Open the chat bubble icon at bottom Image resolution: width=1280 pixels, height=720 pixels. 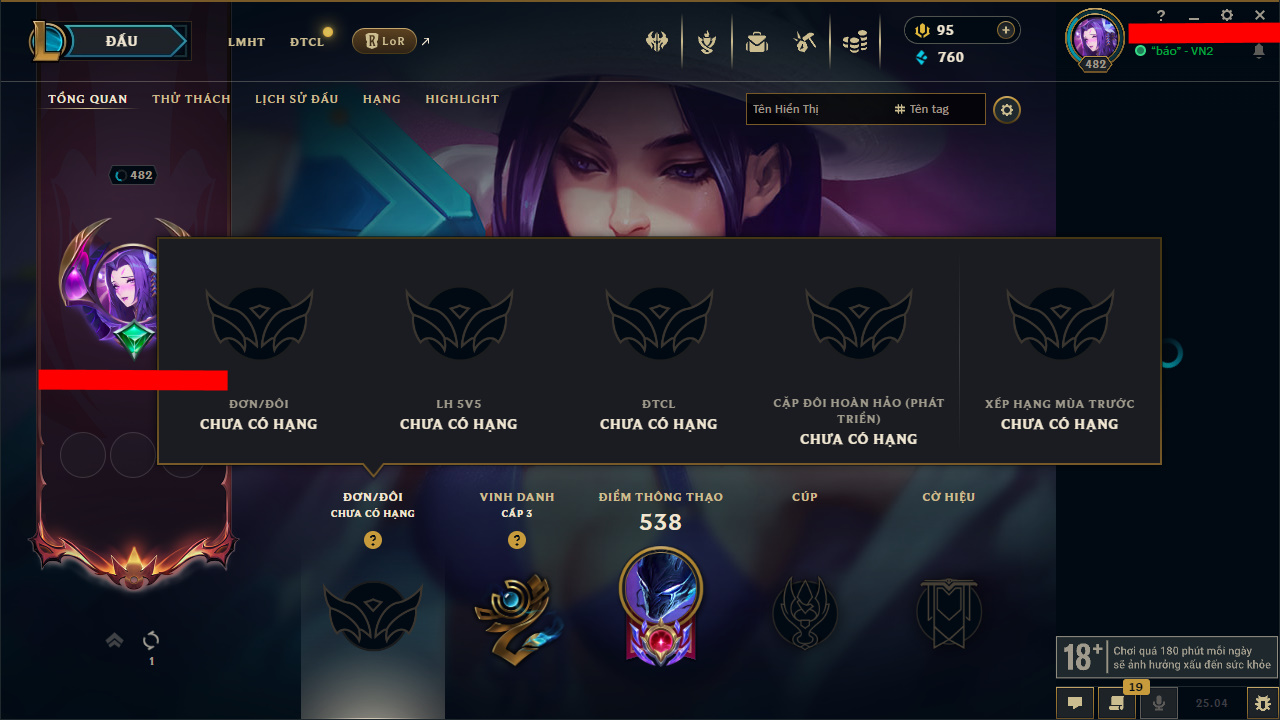tap(1075, 703)
